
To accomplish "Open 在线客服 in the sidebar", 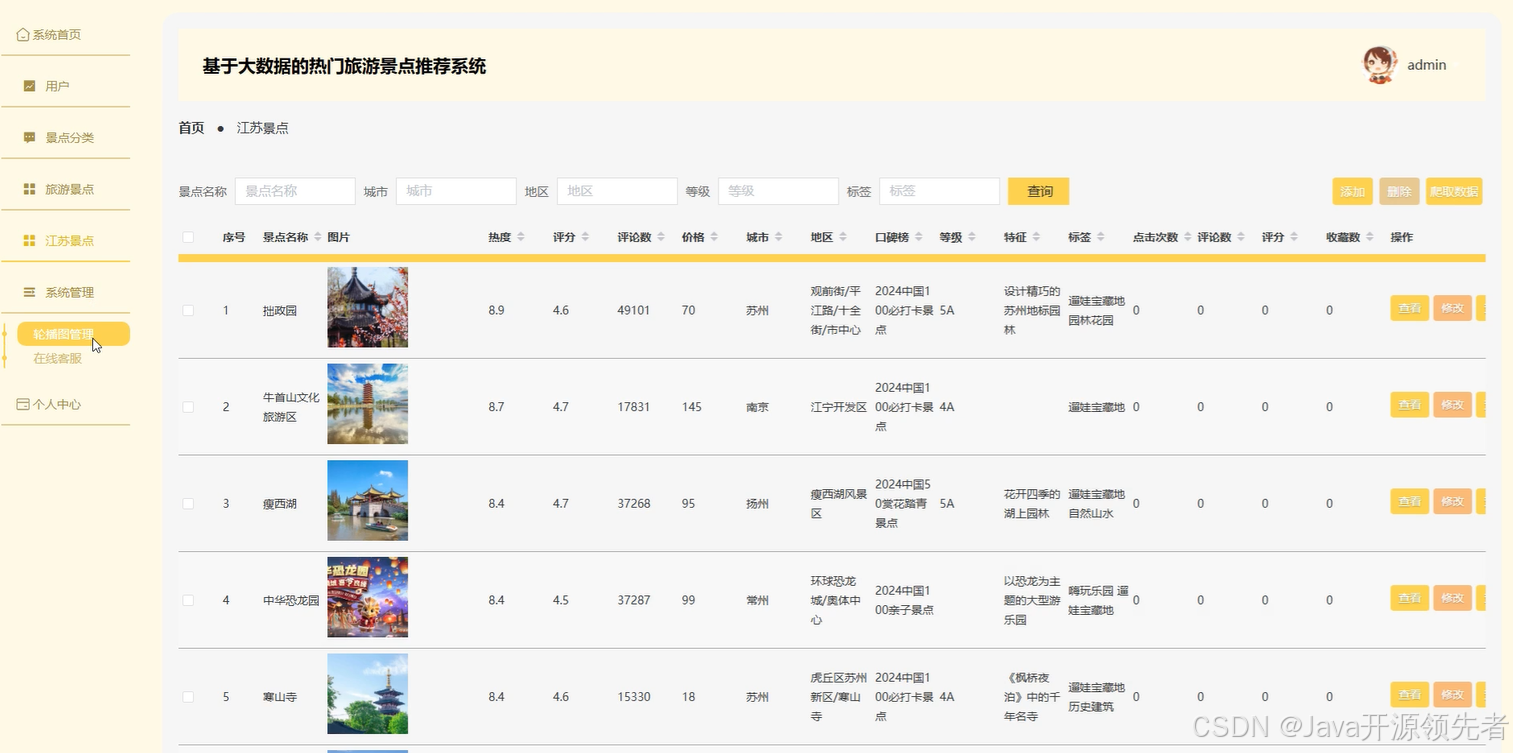I will pyautogui.click(x=58, y=358).
